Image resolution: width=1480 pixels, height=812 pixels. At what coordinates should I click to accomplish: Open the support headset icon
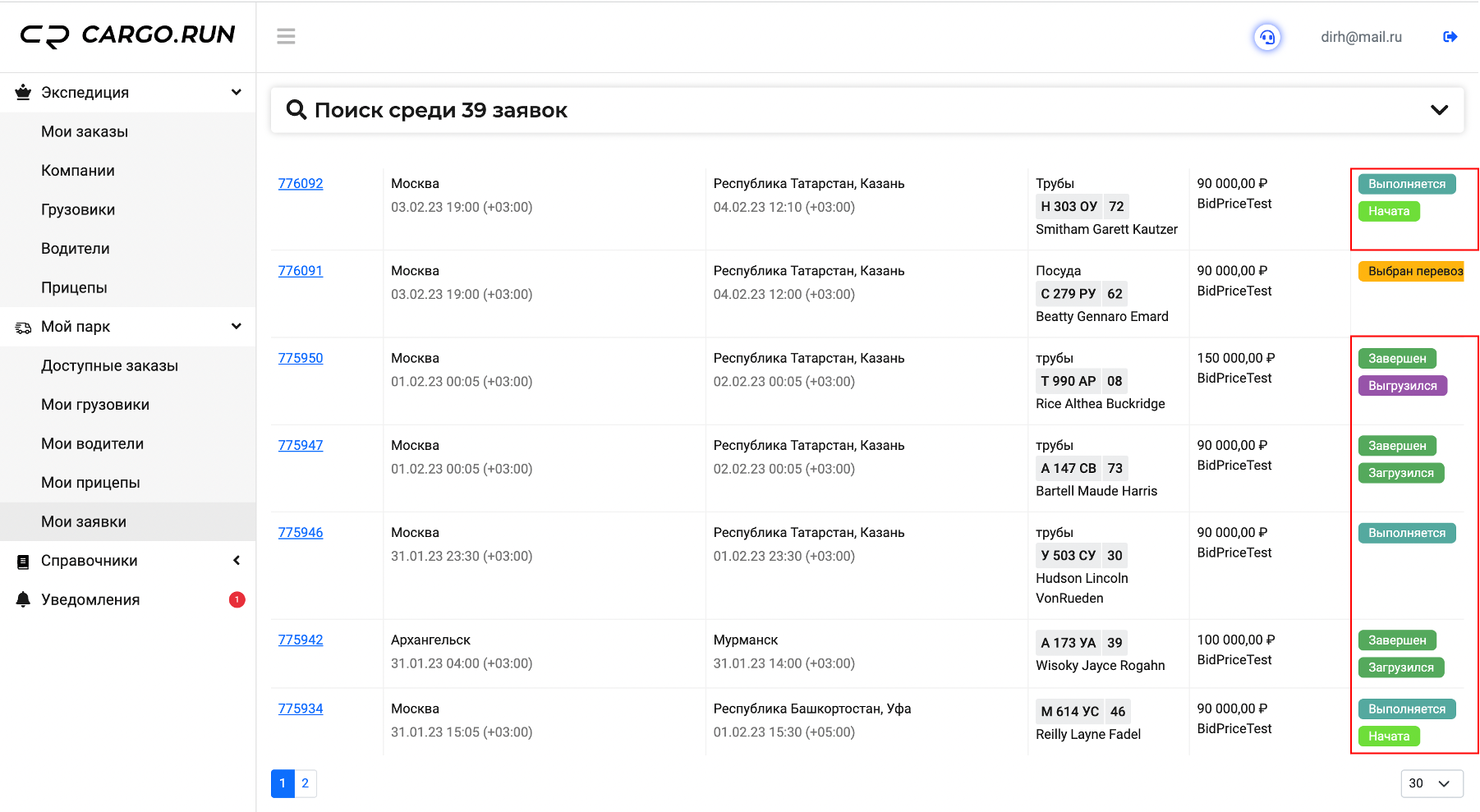tap(1267, 37)
